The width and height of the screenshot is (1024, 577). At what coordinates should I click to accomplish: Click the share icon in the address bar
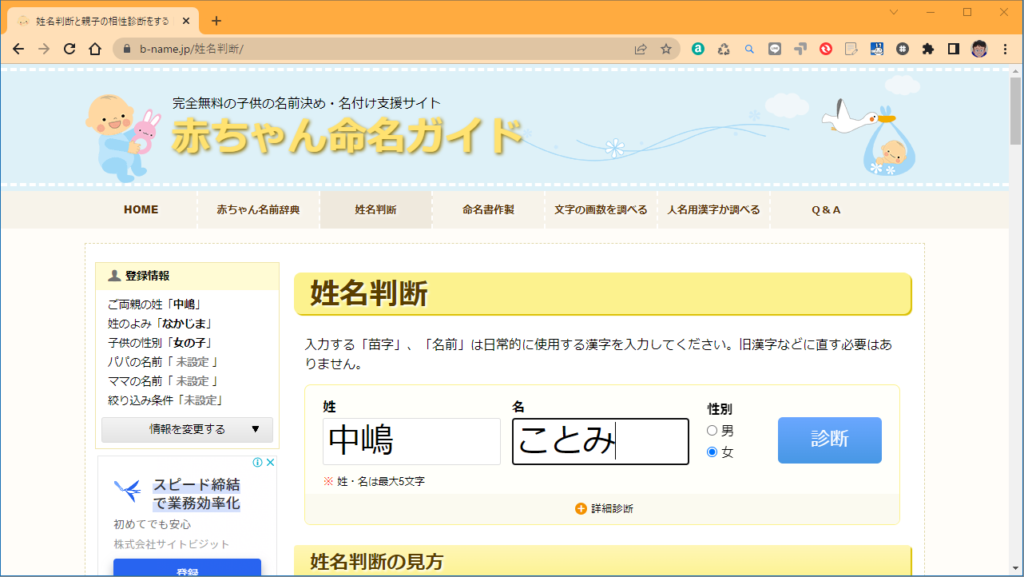639,47
